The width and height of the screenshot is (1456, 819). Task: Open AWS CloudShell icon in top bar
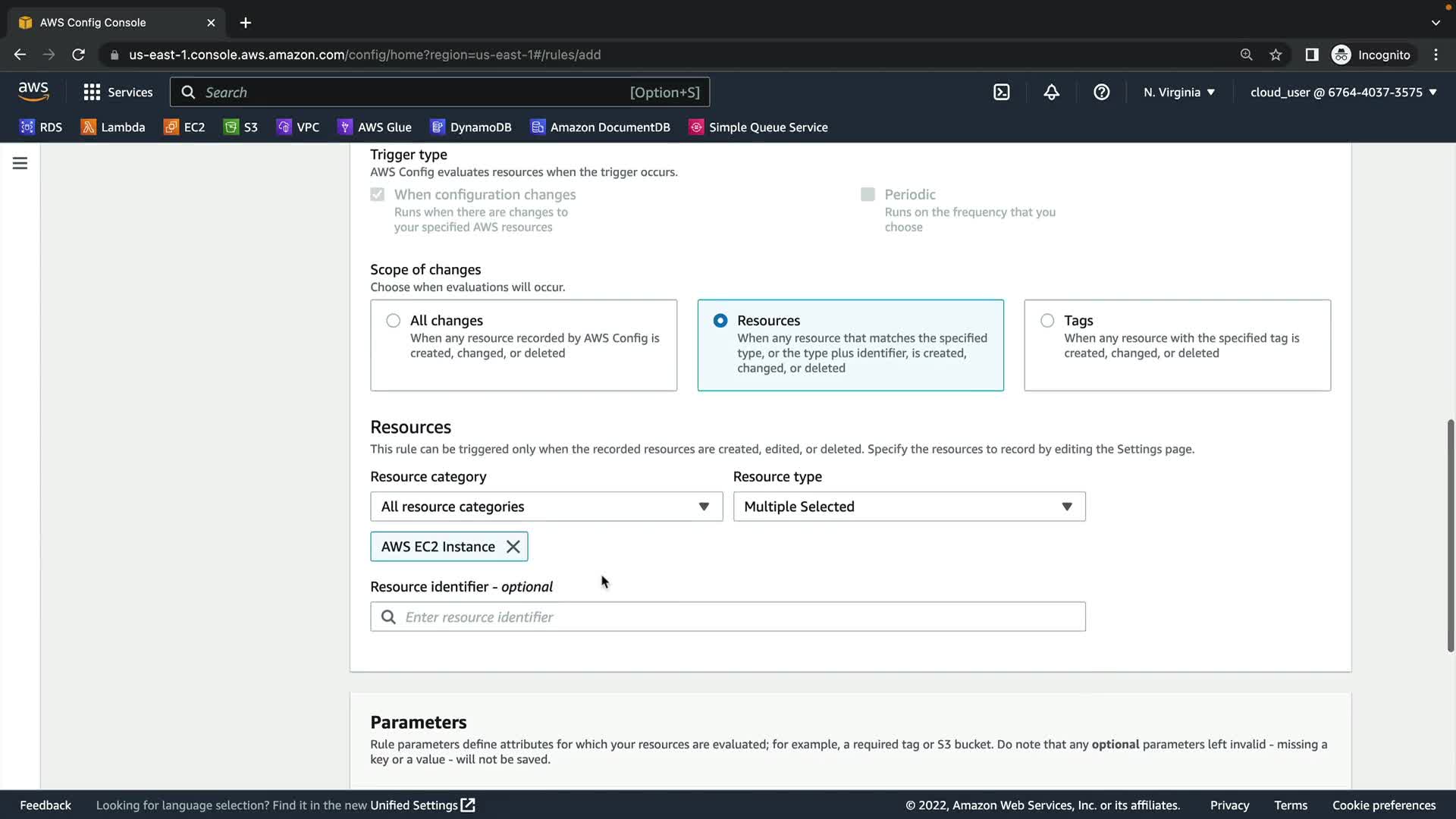(x=1001, y=93)
